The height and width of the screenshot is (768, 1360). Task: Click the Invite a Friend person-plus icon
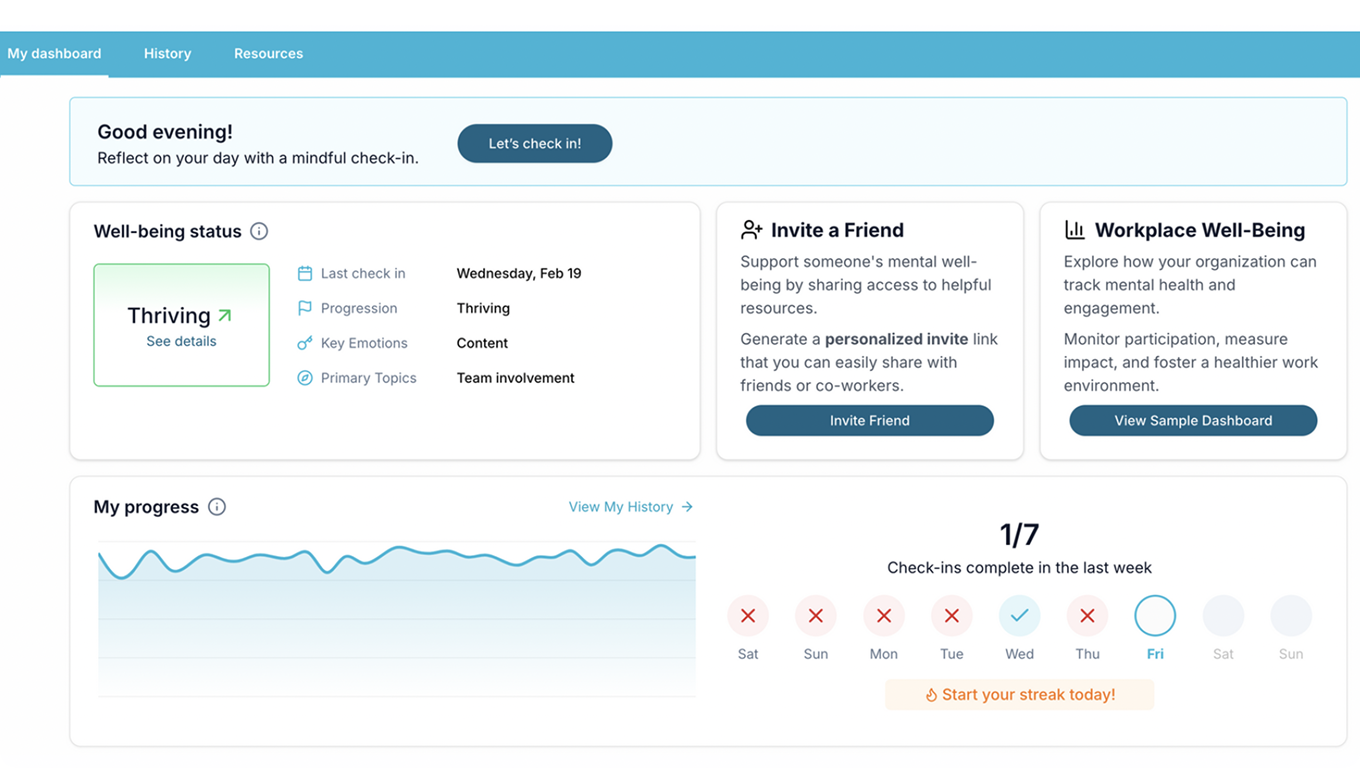[x=751, y=230]
